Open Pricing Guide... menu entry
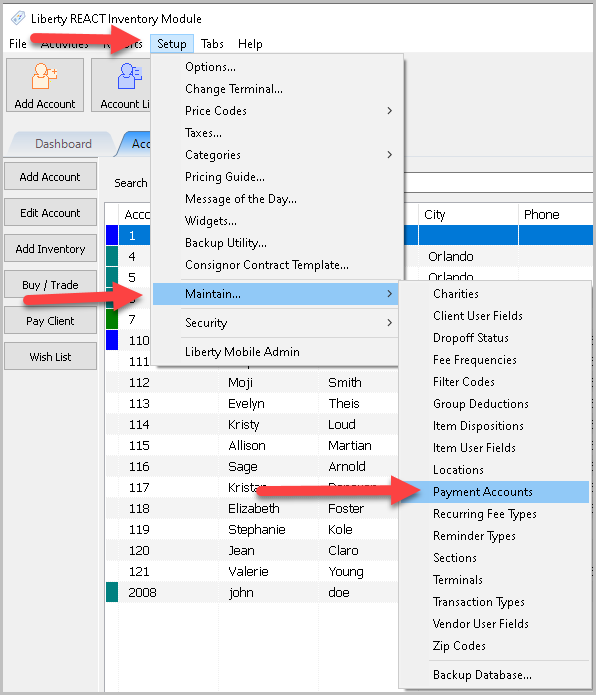This screenshot has height=695, width=596. coord(275,177)
